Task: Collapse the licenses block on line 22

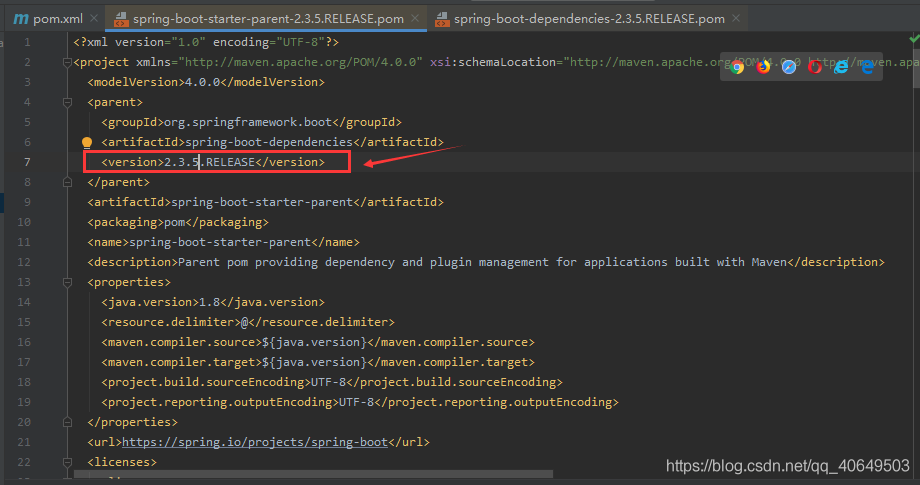Action: tap(67, 462)
